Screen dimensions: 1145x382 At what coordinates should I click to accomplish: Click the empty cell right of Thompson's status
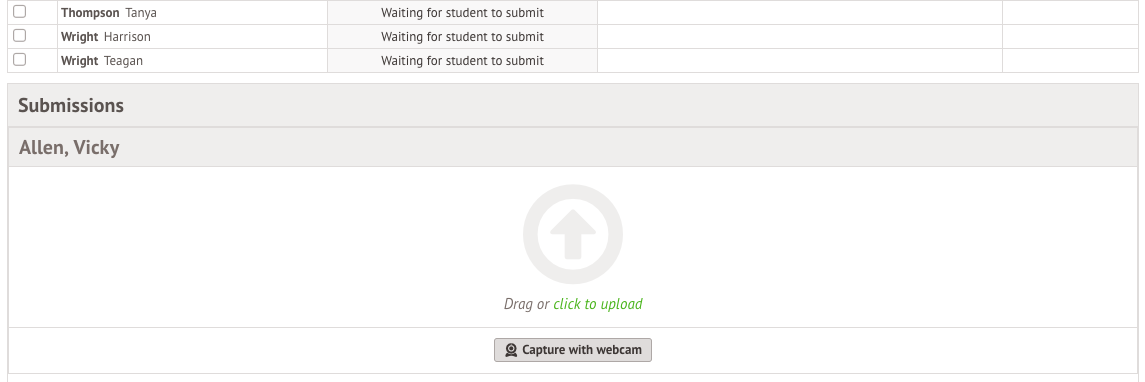tap(800, 12)
